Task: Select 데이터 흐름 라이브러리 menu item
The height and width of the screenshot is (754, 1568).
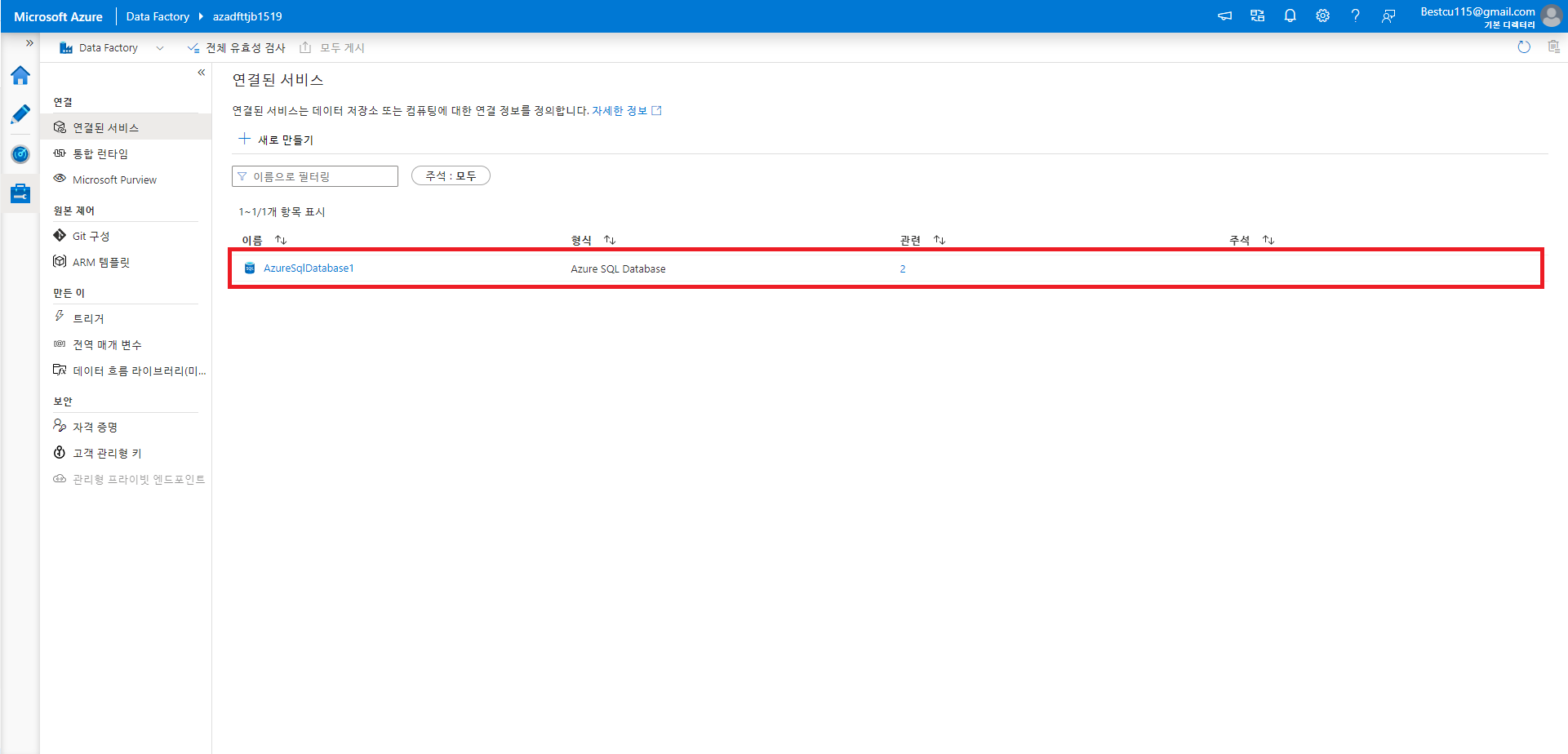Action: [126, 370]
